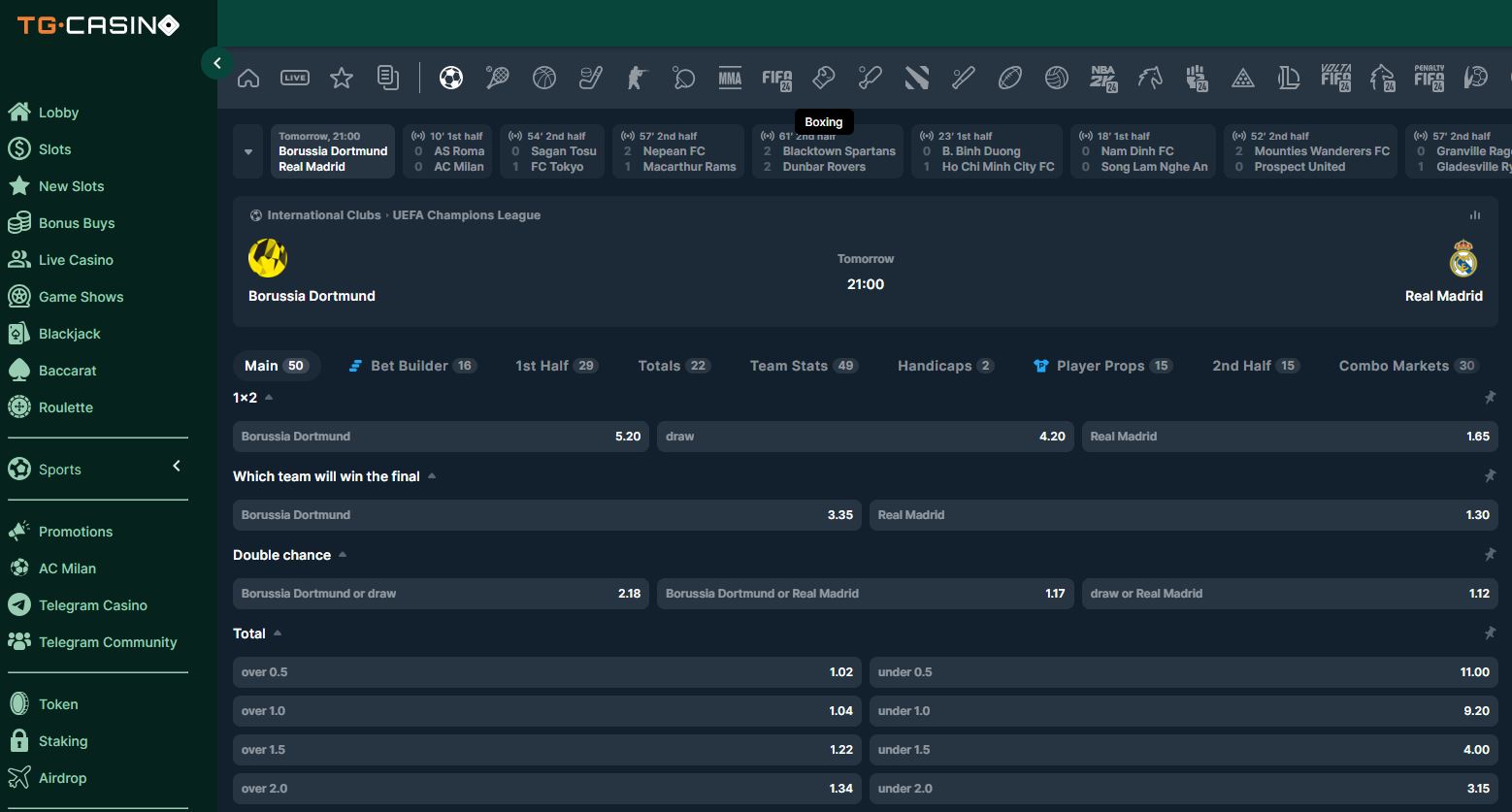The width and height of the screenshot is (1512, 812).
Task: Select the MMA sport icon
Action: click(x=730, y=78)
